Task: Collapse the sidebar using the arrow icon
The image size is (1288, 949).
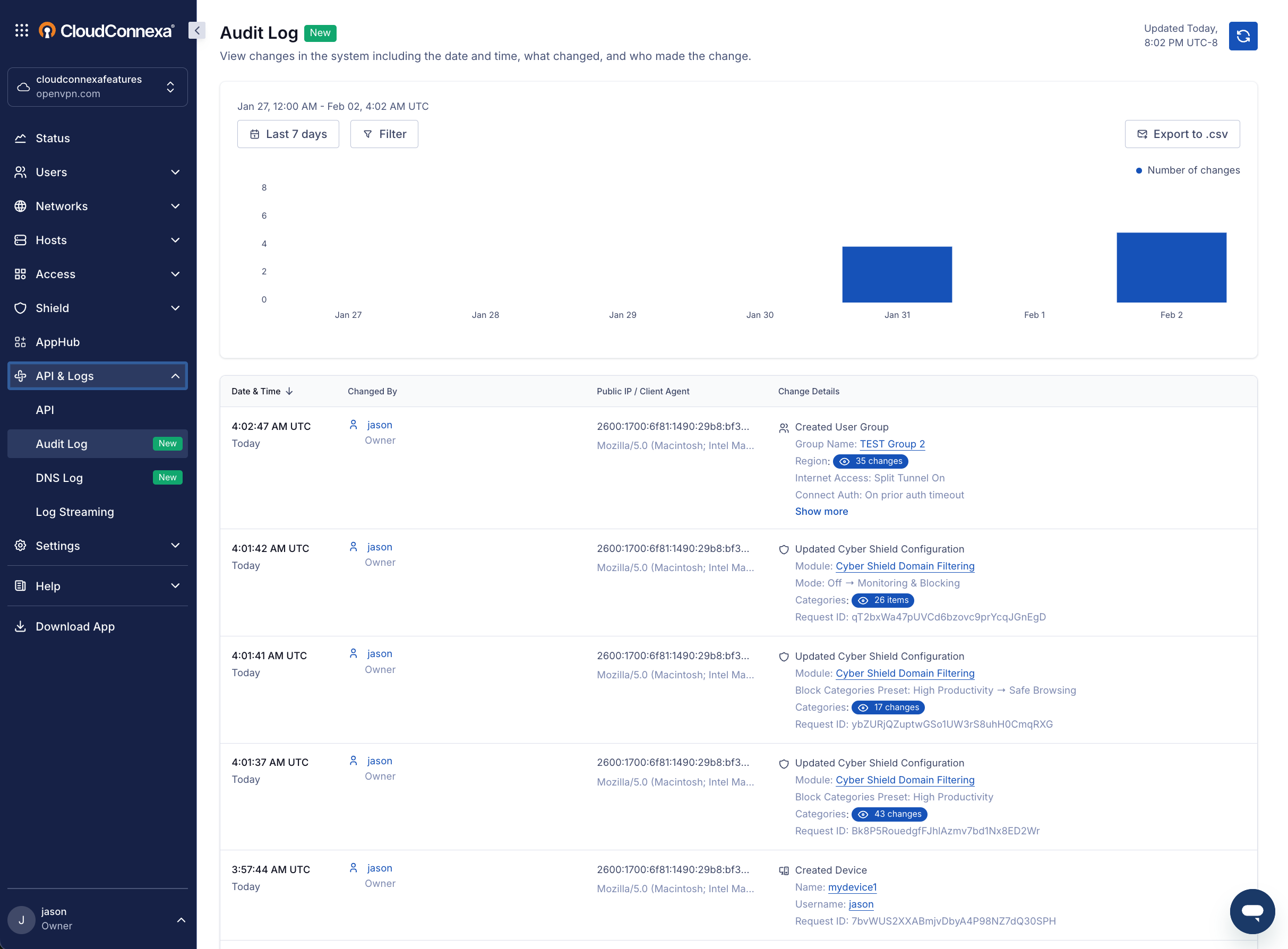Action: pos(196,30)
